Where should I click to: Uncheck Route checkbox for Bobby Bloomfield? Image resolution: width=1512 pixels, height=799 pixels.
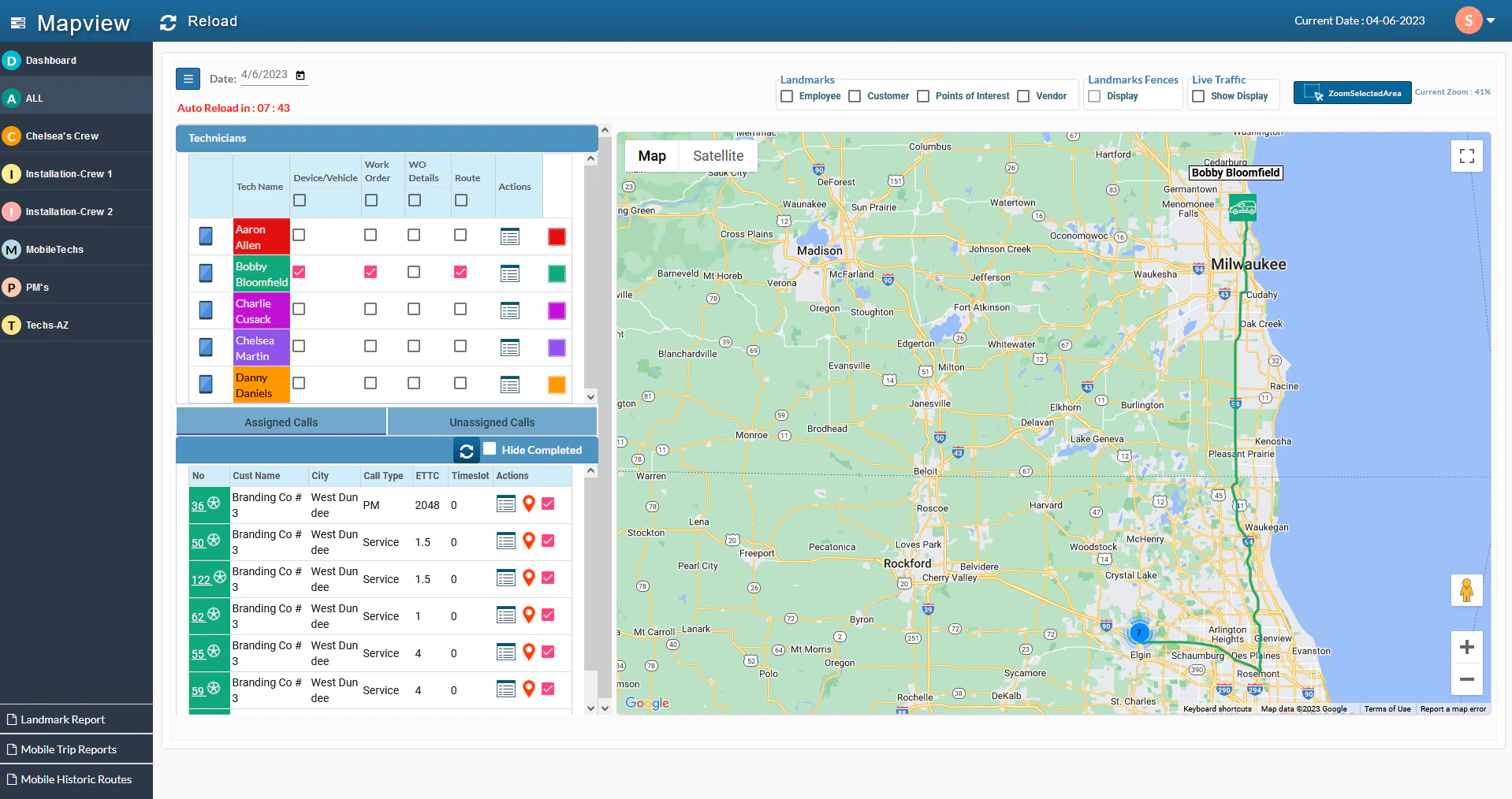click(460, 272)
